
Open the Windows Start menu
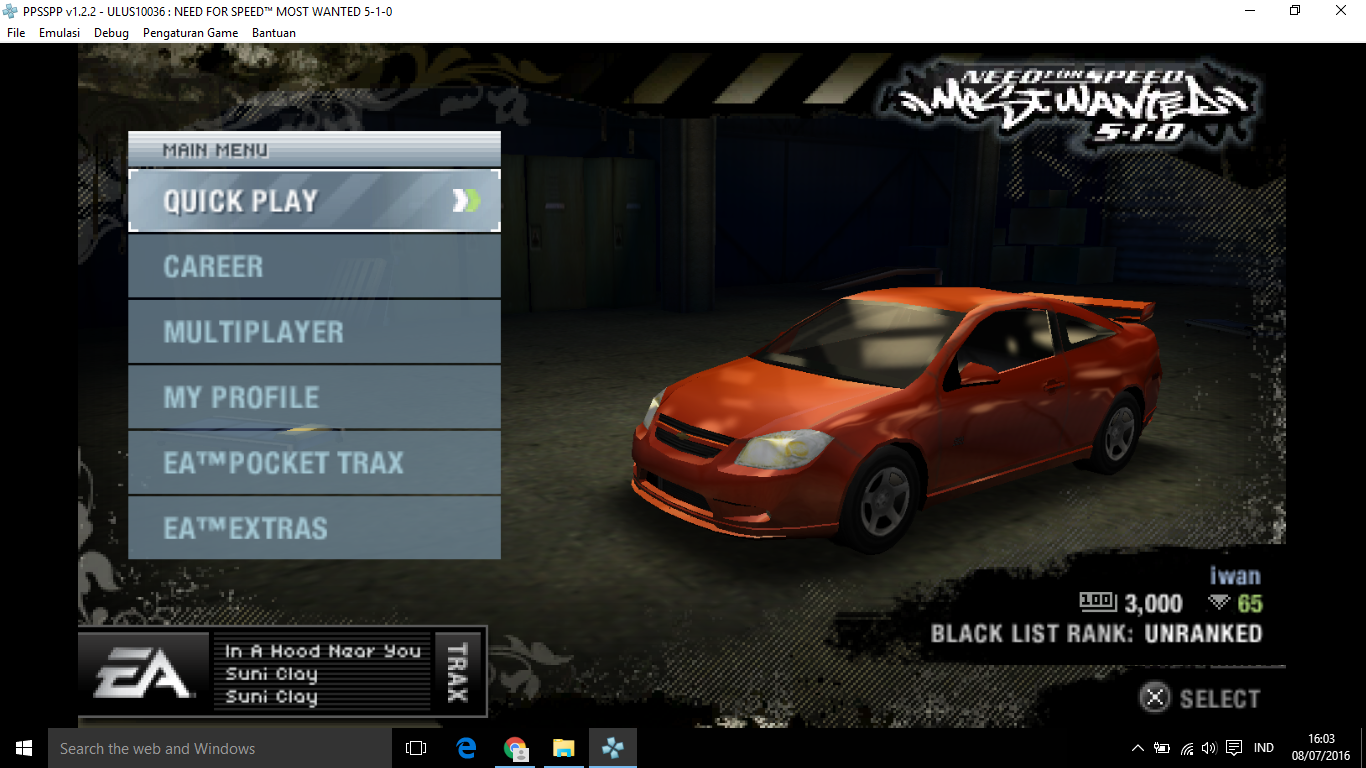coord(24,748)
